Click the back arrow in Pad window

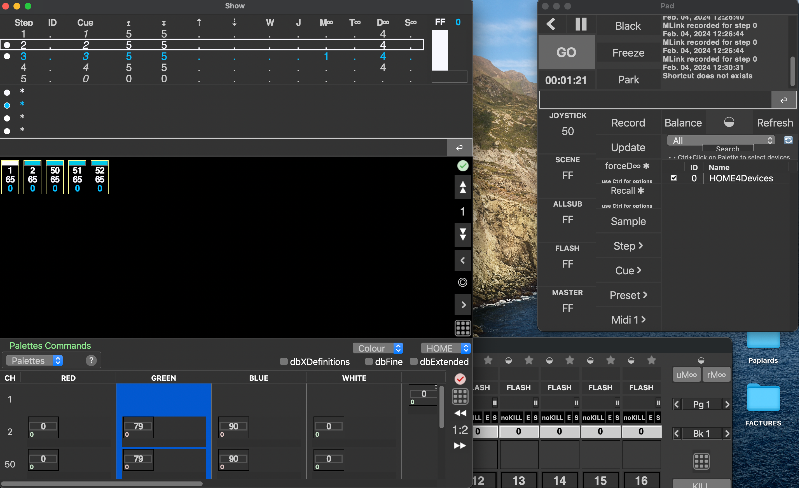(x=551, y=24)
